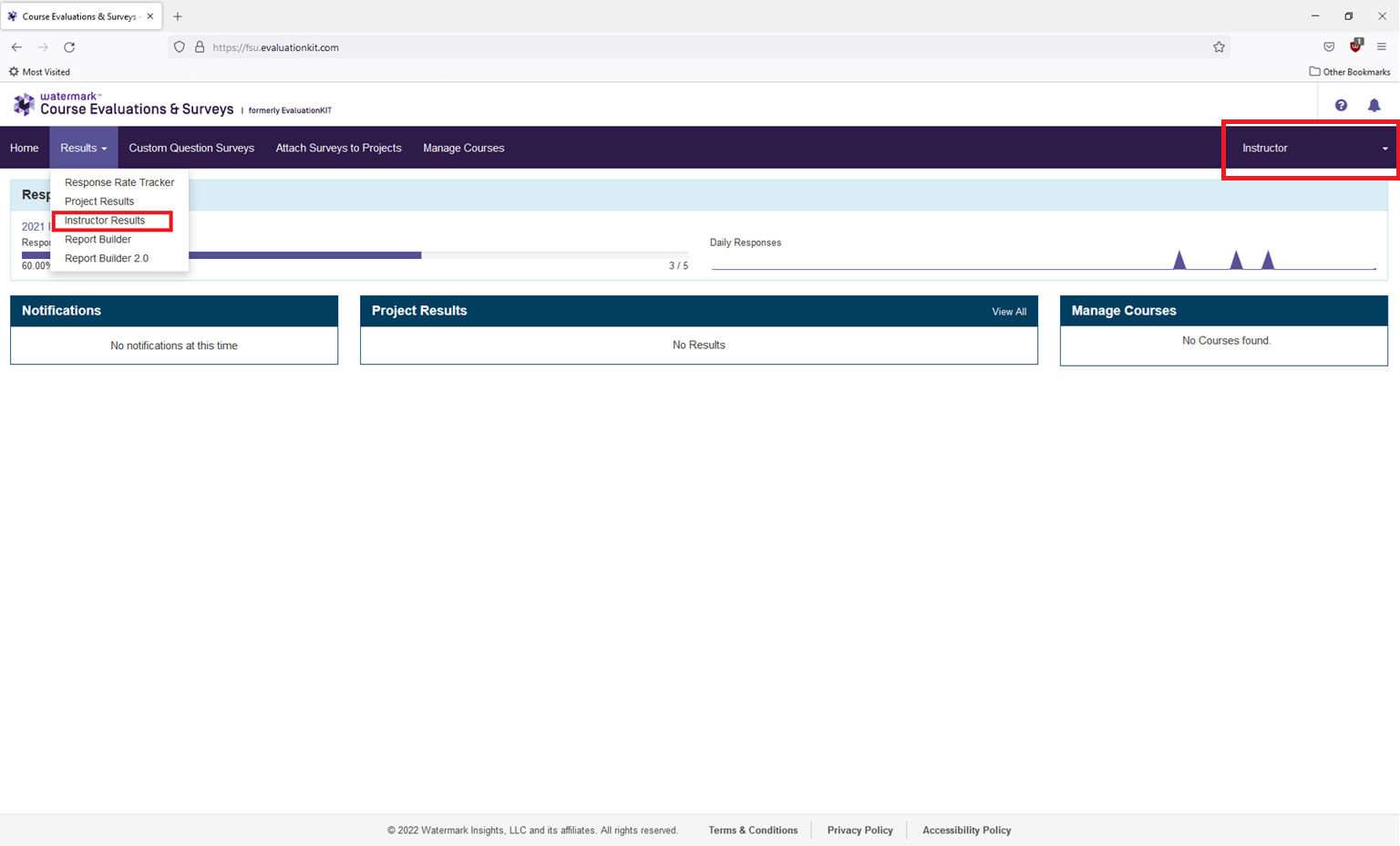Click the Daily Responses chart

point(1044,261)
